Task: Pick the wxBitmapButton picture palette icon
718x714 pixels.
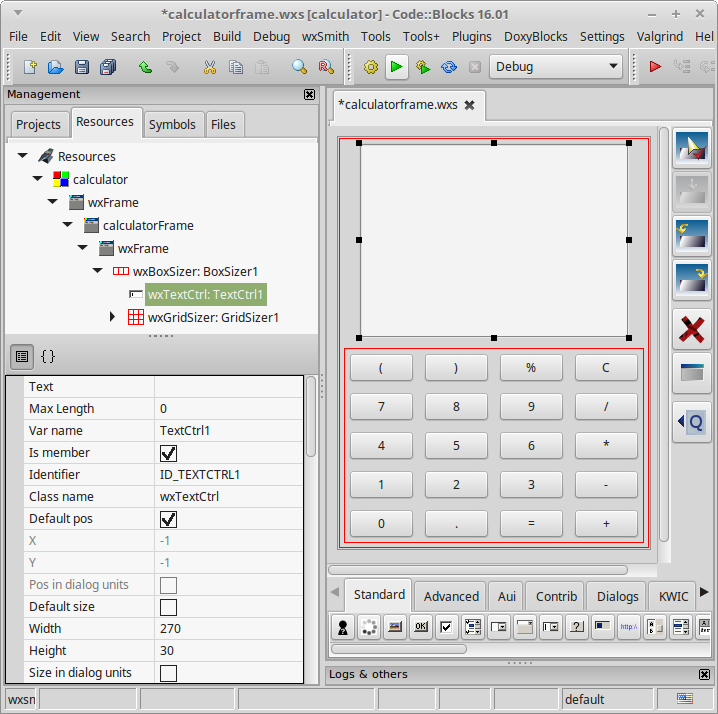Action: click(x=394, y=627)
